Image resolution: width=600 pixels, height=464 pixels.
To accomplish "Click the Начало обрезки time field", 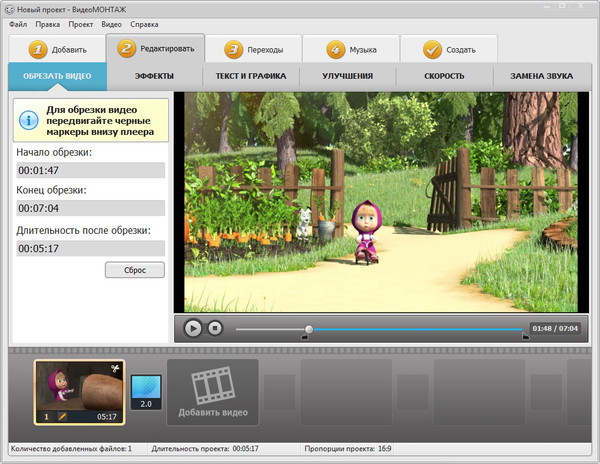I will click(90, 171).
